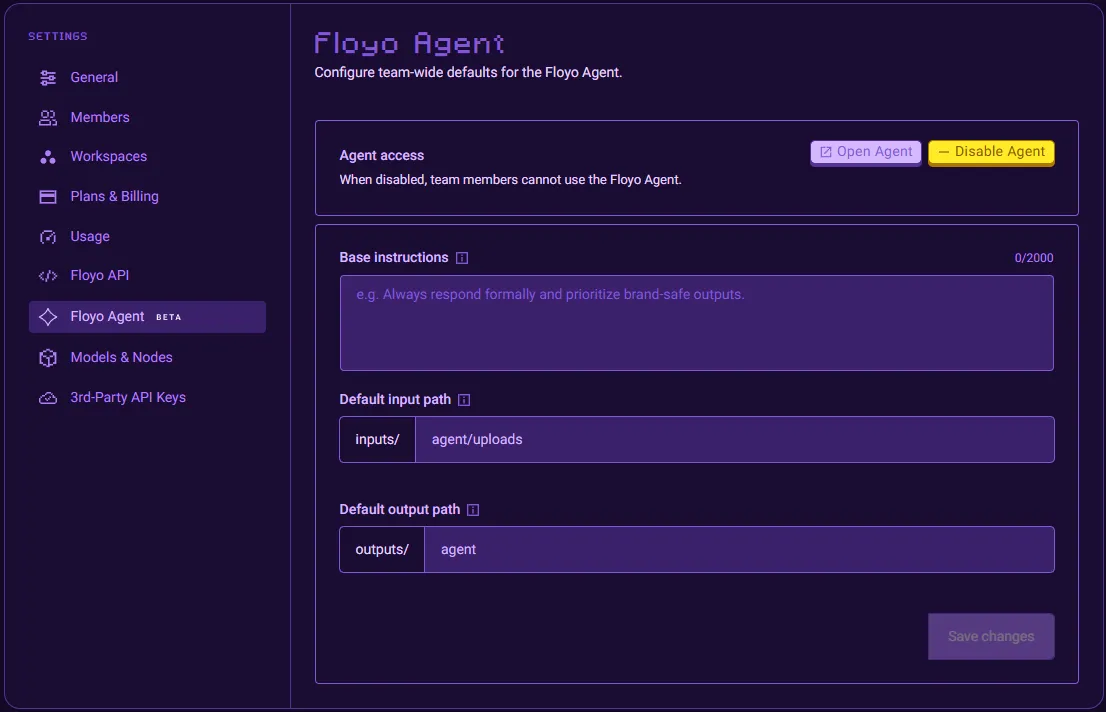Click the outputs/ path prefix
This screenshot has width=1106, height=712.
(382, 550)
